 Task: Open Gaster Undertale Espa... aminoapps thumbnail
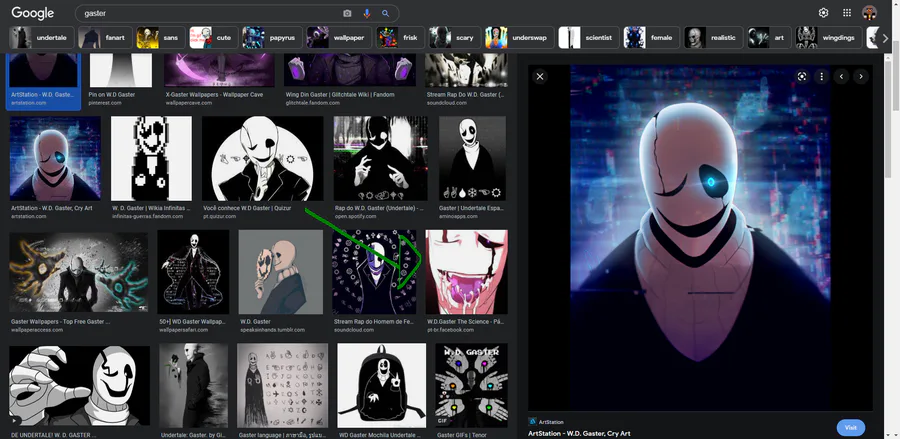(x=472, y=158)
